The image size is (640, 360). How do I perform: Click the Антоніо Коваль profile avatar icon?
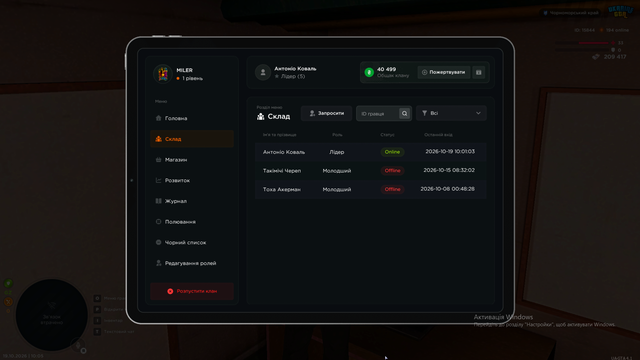click(263, 72)
